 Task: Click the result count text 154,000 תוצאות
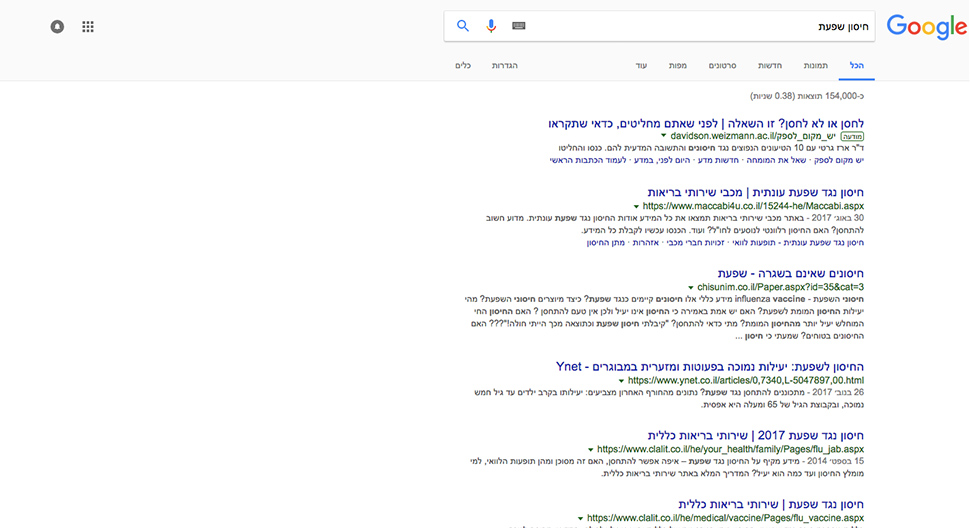(831, 96)
